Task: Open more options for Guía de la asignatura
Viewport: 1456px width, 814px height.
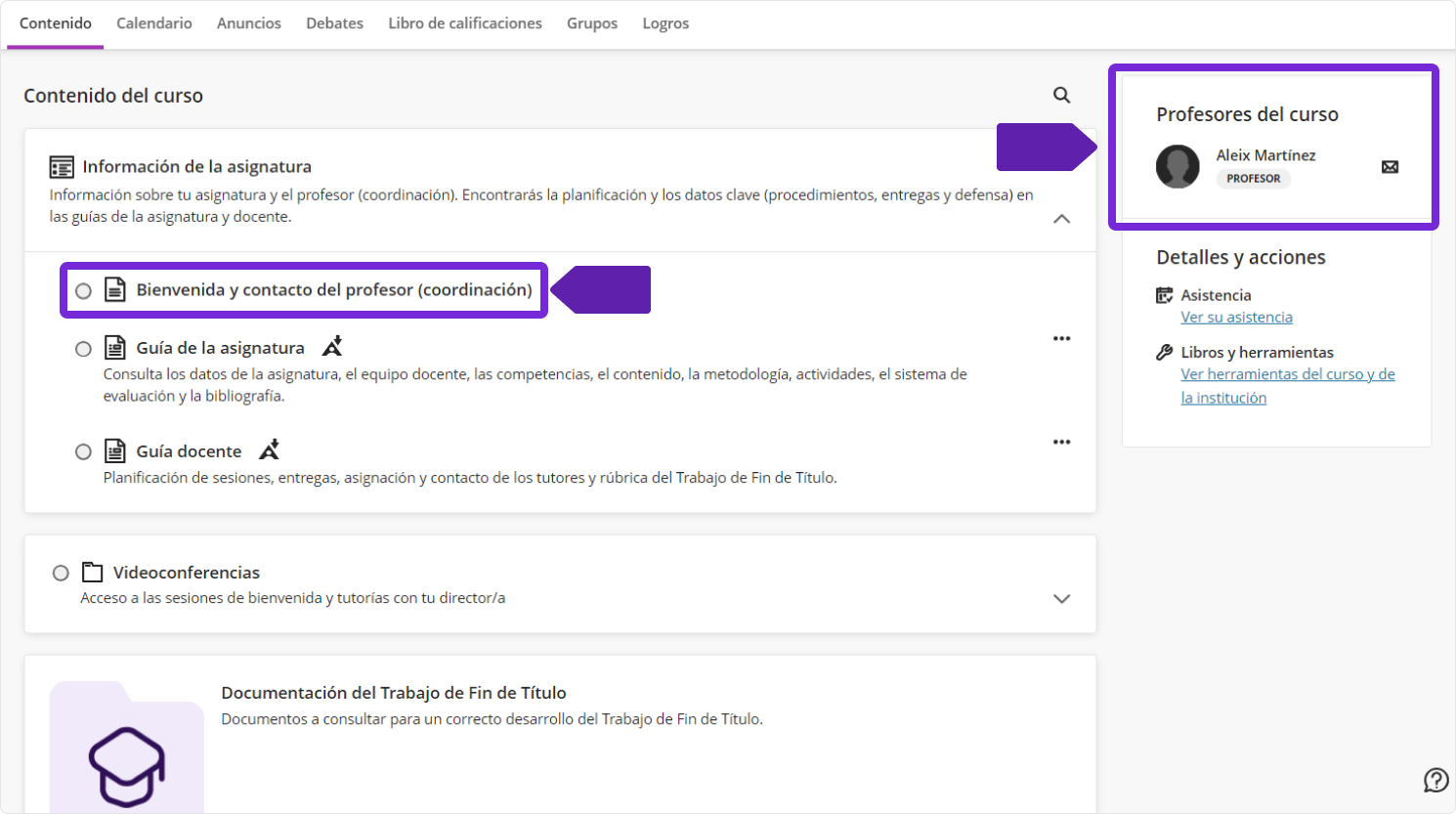Action: [x=1061, y=339]
